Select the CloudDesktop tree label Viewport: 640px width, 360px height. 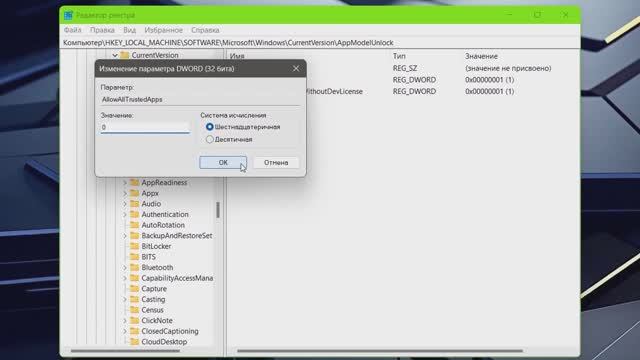(164, 342)
